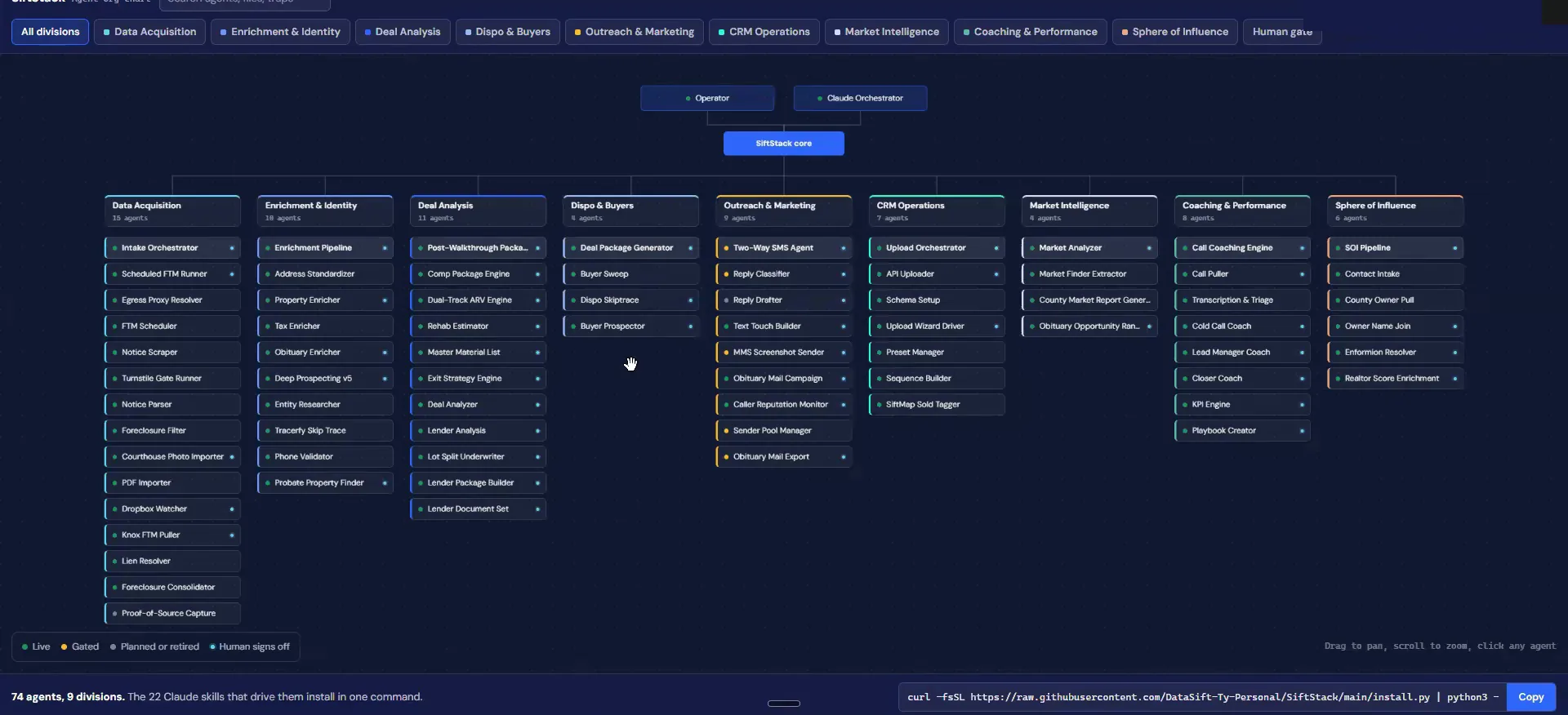1568x715 pixels.
Task: Open the Deal Package Generator agent
Action: click(x=631, y=248)
